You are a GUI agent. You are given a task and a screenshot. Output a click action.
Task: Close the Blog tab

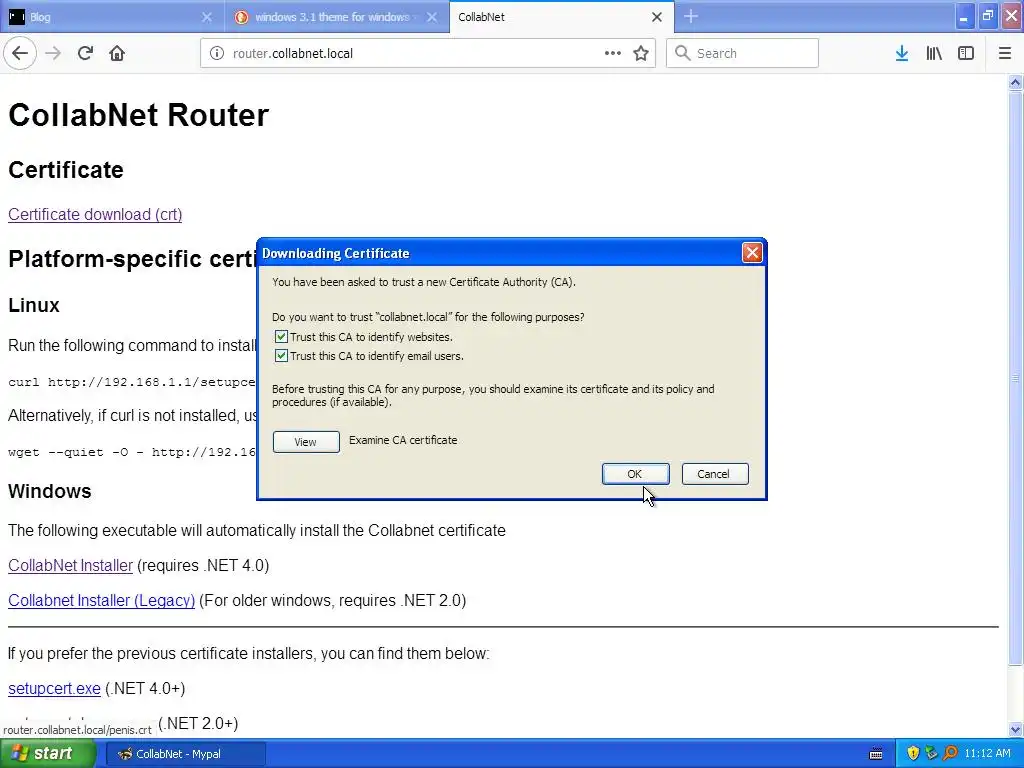click(x=206, y=17)
